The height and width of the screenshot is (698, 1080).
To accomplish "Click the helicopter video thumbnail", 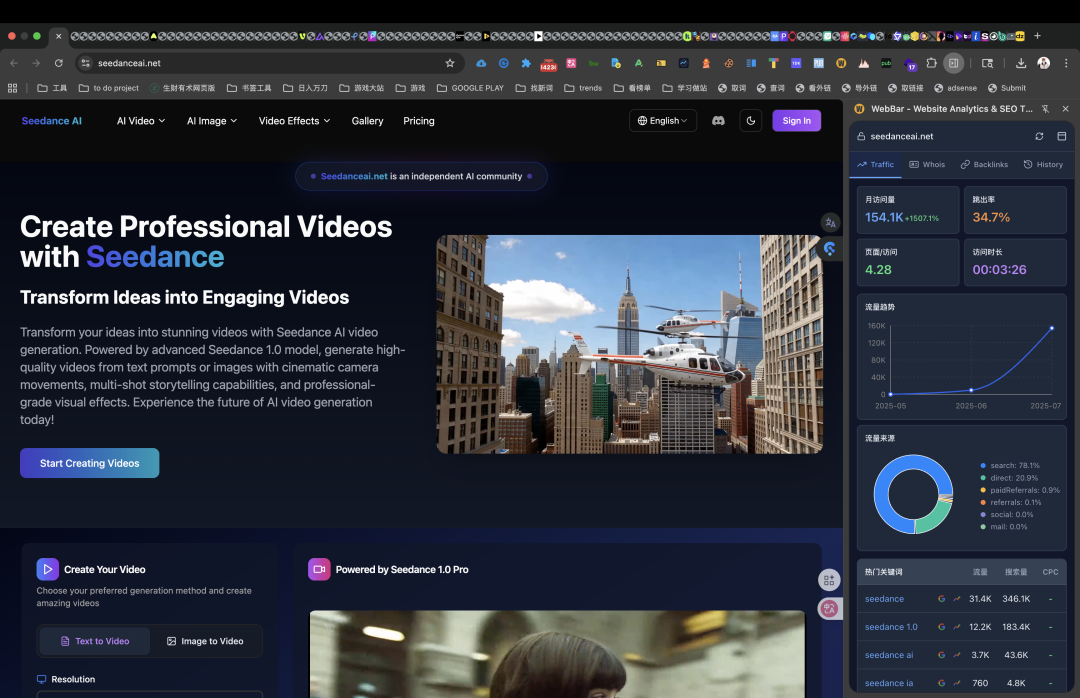I will [630, 345].
